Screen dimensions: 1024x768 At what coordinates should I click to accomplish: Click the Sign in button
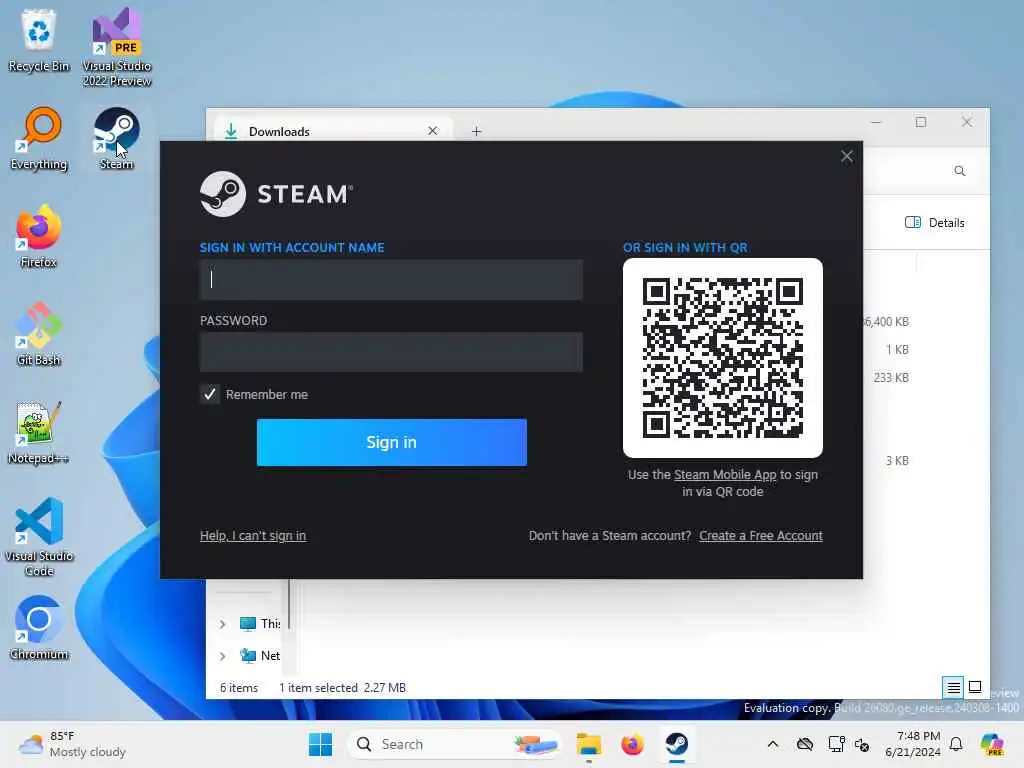[392, 442]
